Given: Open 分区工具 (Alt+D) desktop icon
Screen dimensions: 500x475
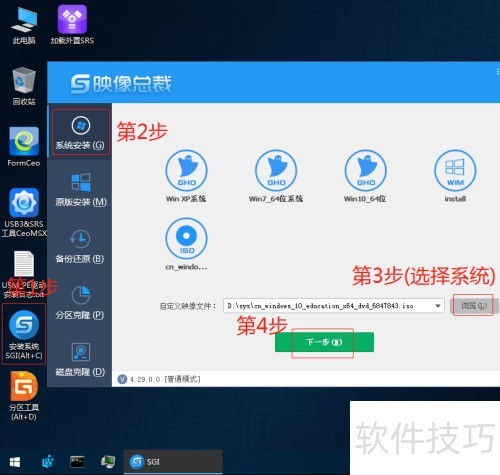Looking at the screenshot, I should 24,396.
